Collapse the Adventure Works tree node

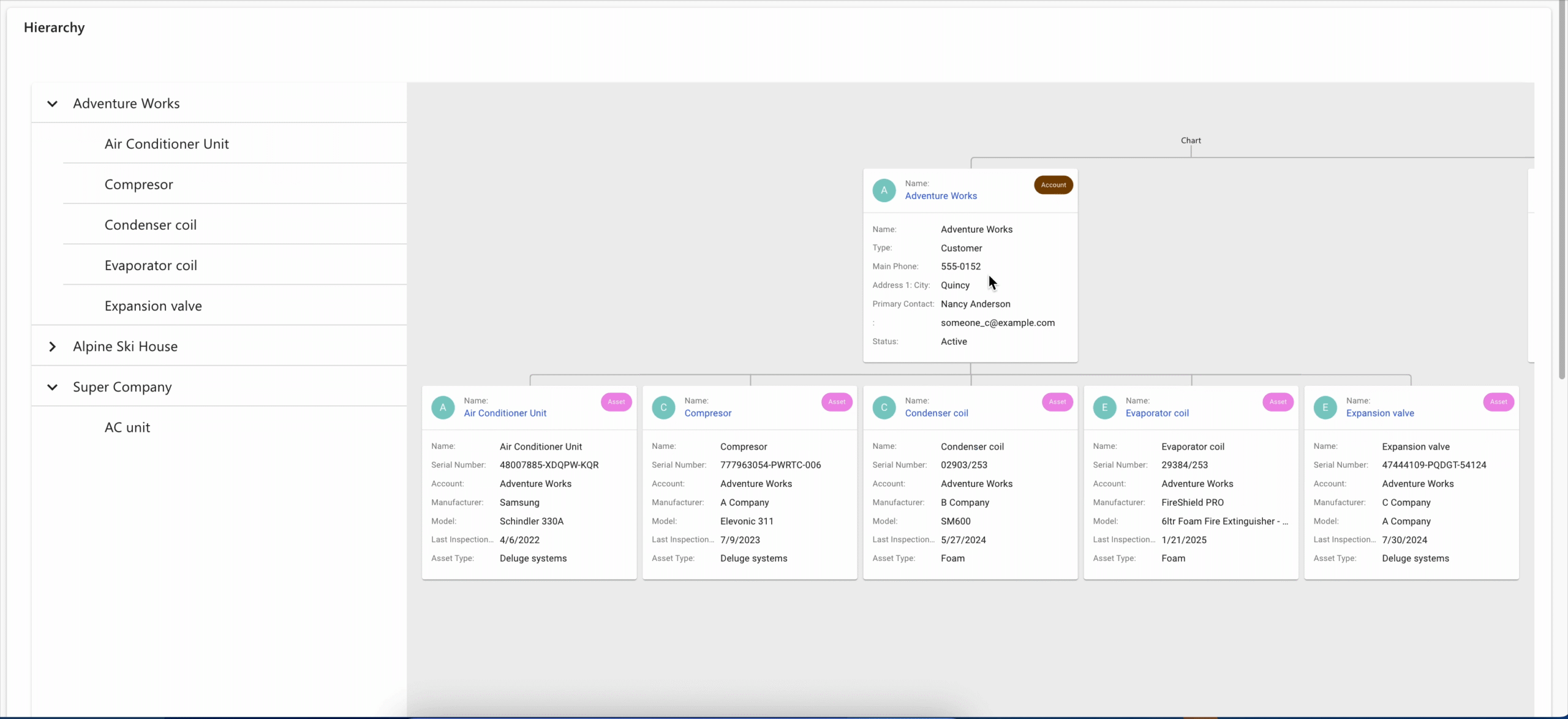click(53, 104)
